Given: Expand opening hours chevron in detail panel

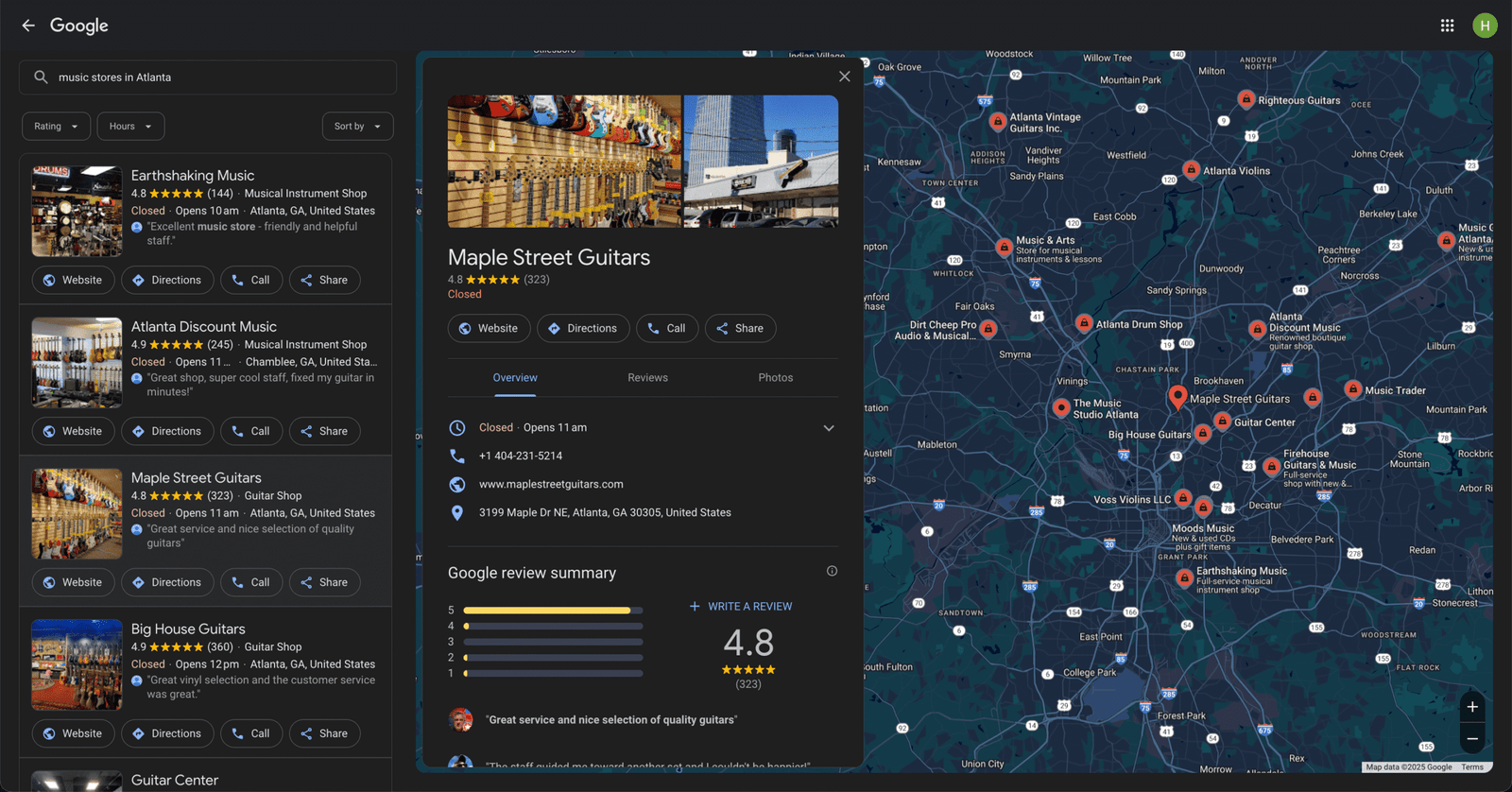Looking at the screenshot, I should click(829, 428).
